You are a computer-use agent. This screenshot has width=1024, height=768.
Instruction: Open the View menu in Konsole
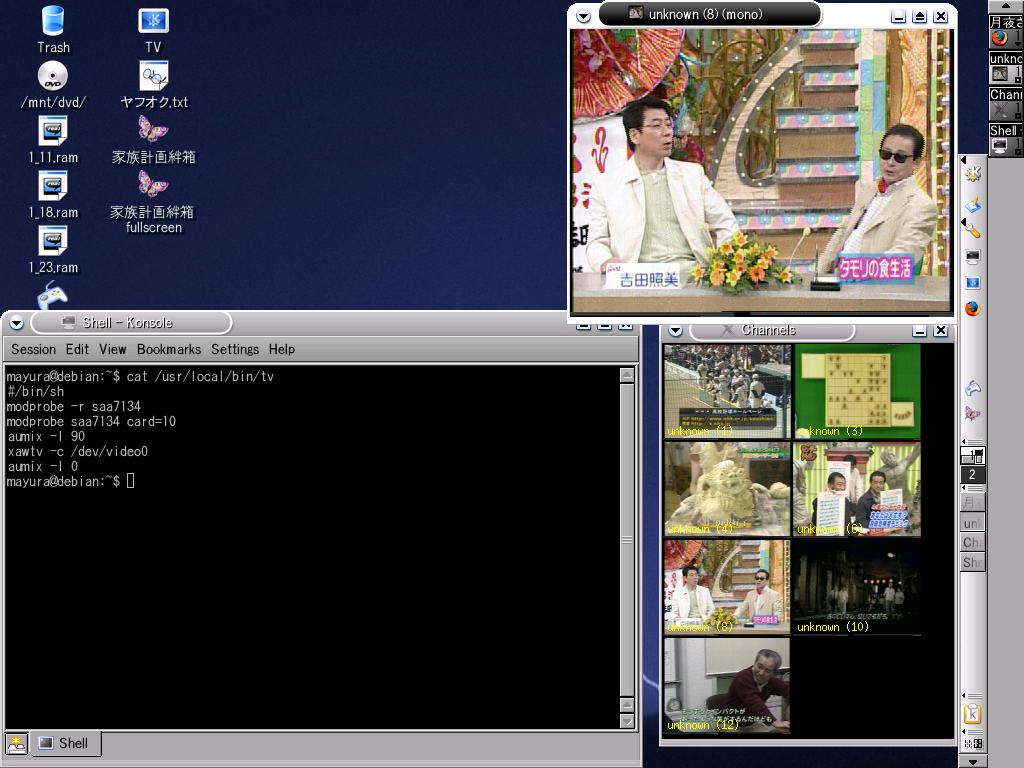click(112, 349)
